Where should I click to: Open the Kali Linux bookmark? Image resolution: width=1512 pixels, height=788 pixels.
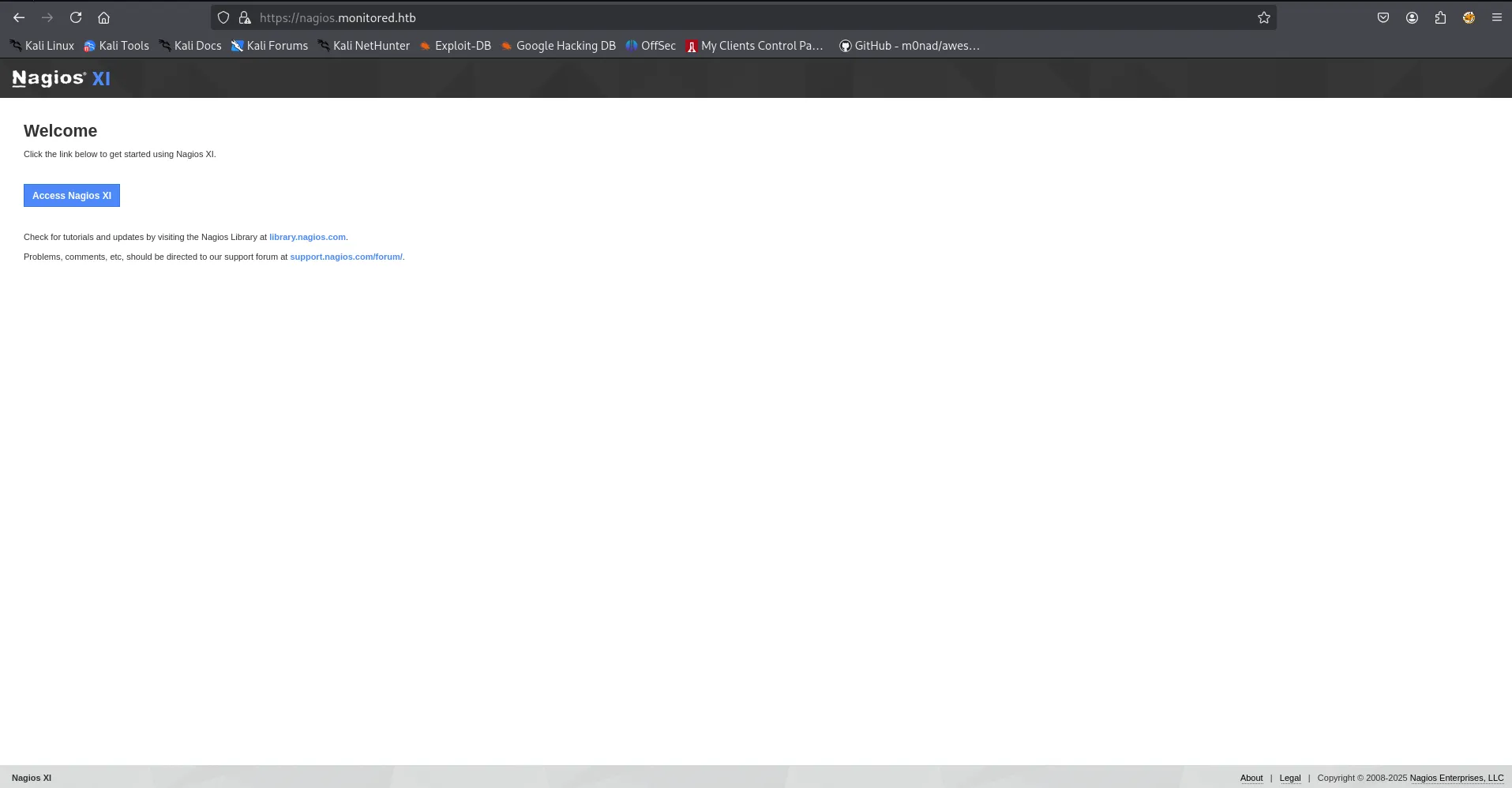(x=42, y=46)
